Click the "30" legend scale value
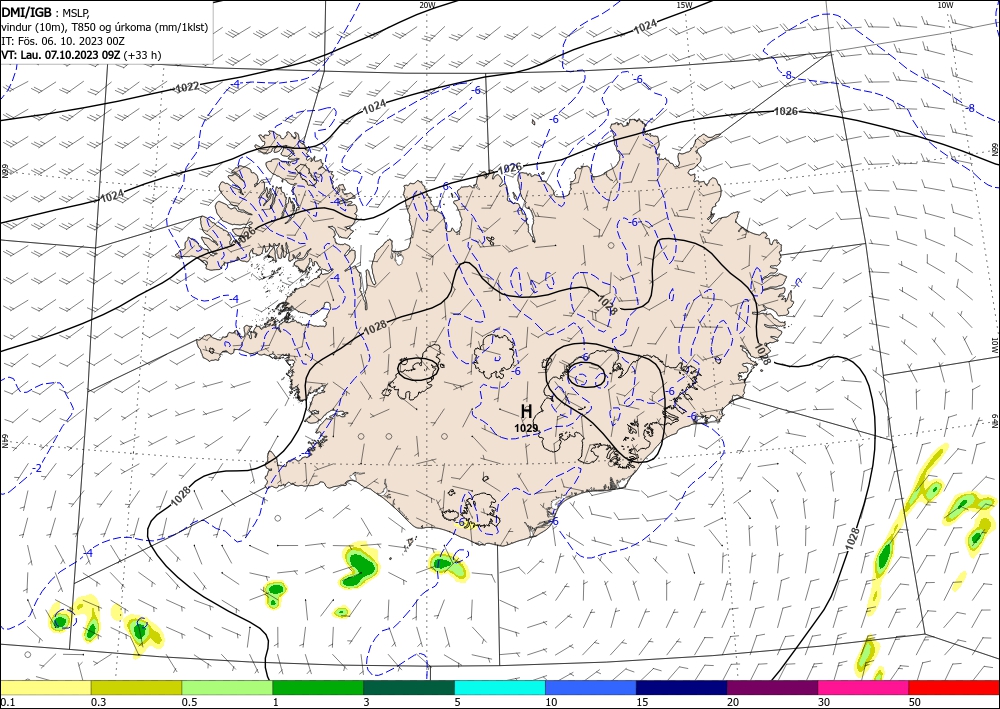Screen dimensions: 1000x709 824,702
